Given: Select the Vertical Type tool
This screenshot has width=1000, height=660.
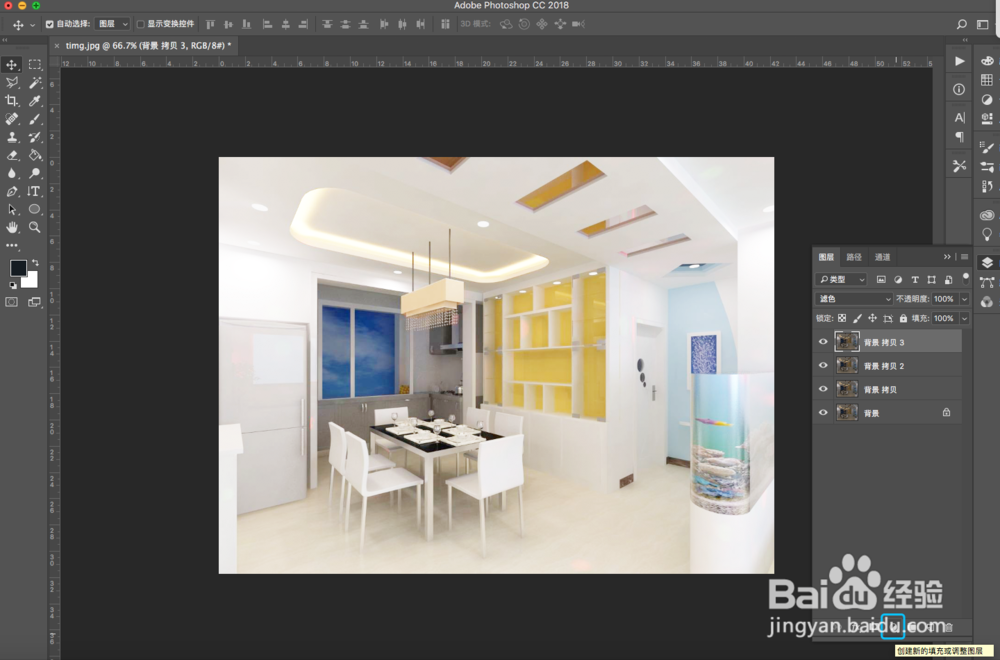Looking at the screenshot, I should click(x=34, y=191).
